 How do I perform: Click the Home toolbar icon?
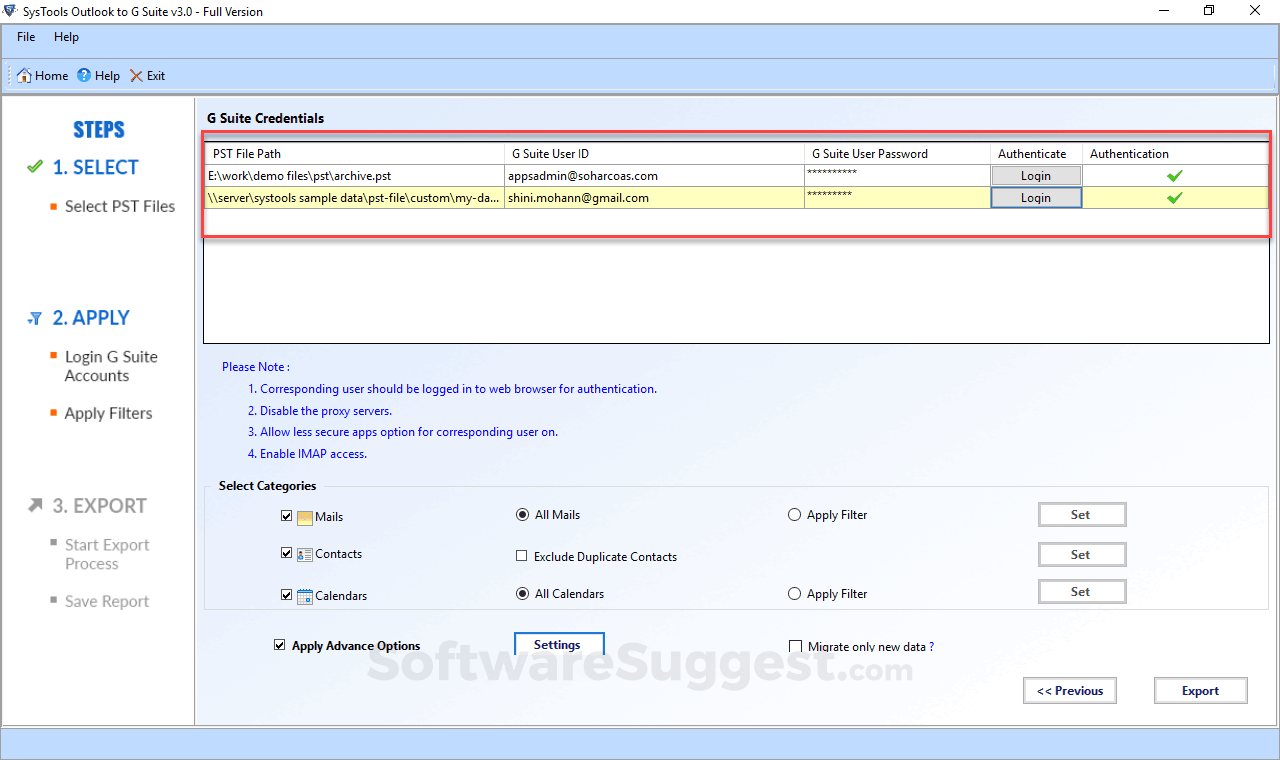[x=24, y=76]
